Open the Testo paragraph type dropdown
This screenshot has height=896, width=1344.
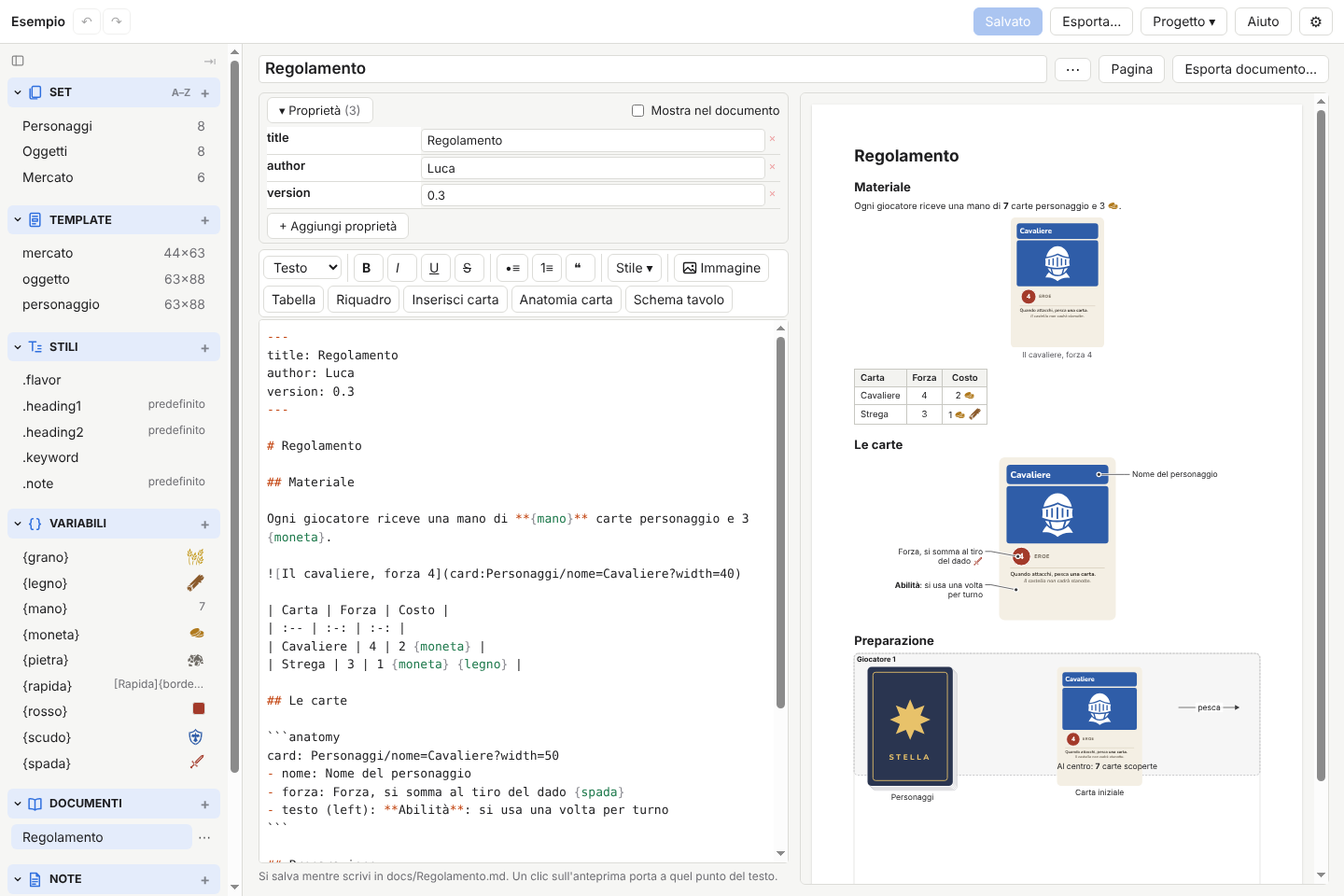[302, 268]
